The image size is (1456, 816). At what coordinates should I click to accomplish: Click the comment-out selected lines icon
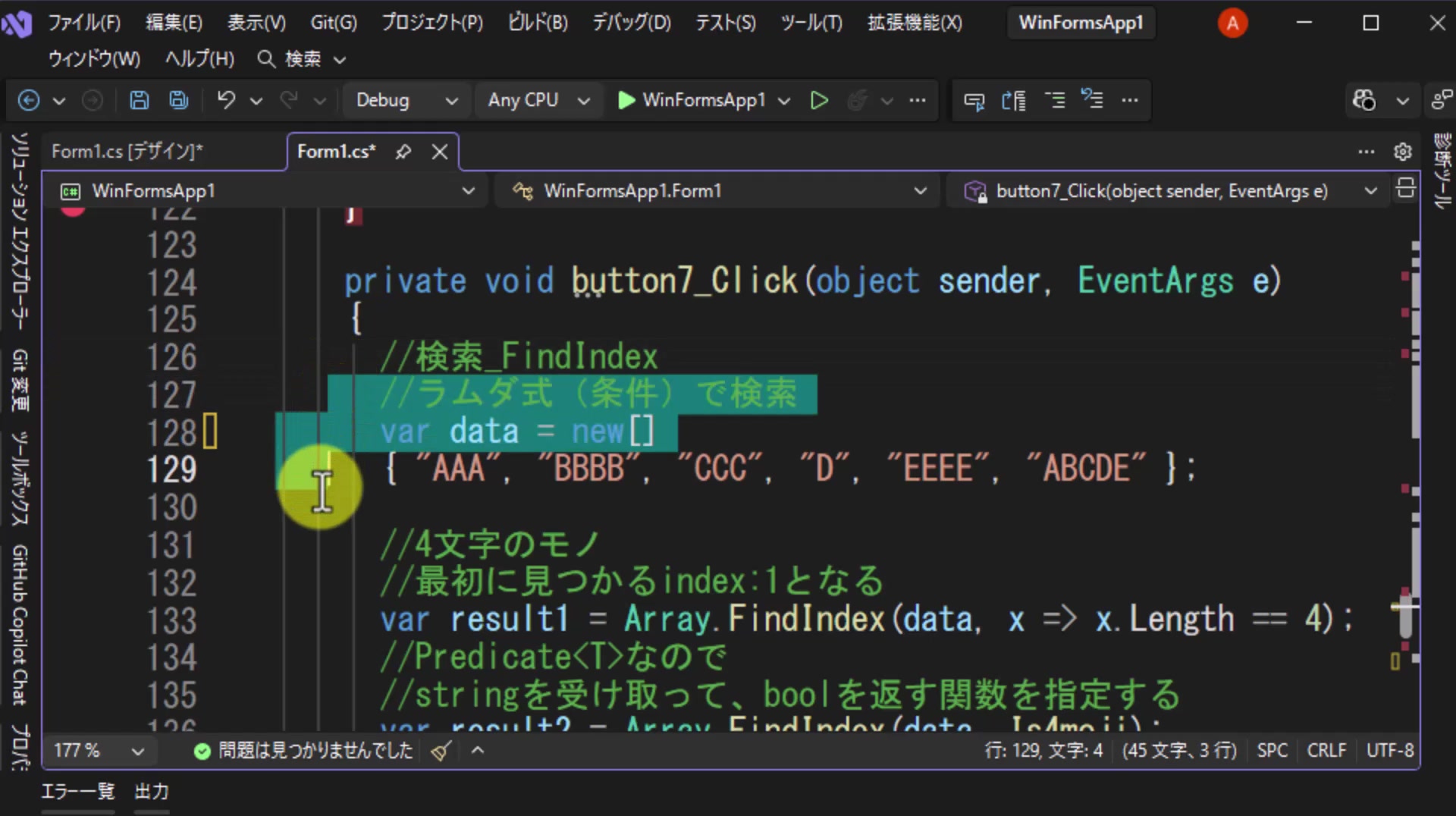1054,100
